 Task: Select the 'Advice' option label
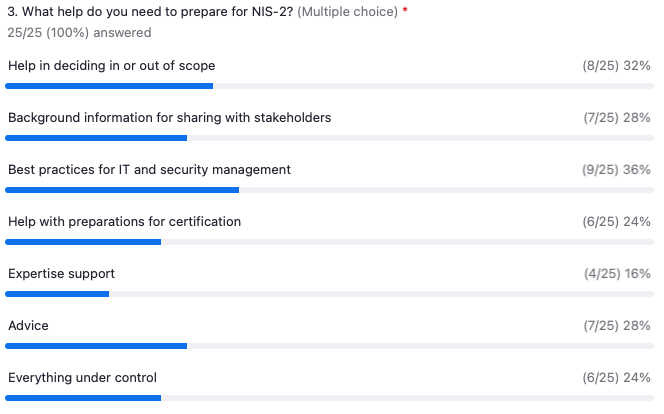(x=28, y=326)
